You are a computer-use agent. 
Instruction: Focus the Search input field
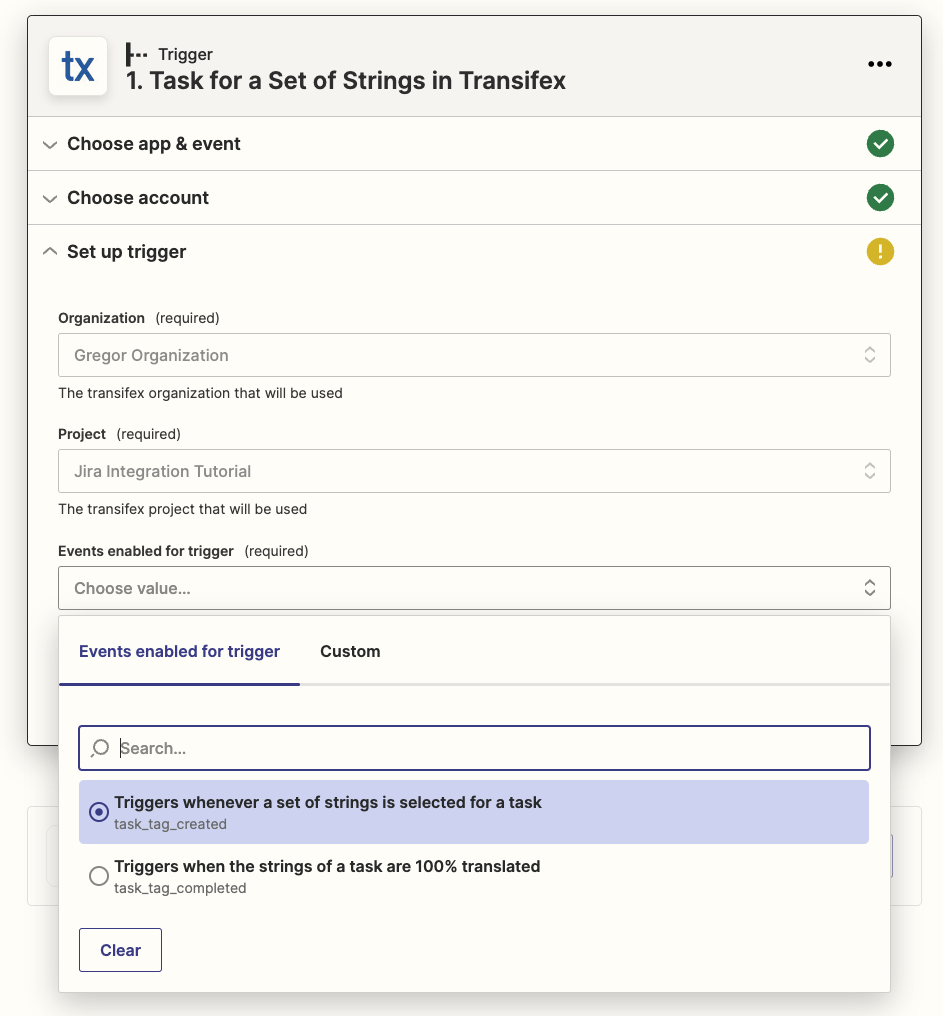click(474, 748)
